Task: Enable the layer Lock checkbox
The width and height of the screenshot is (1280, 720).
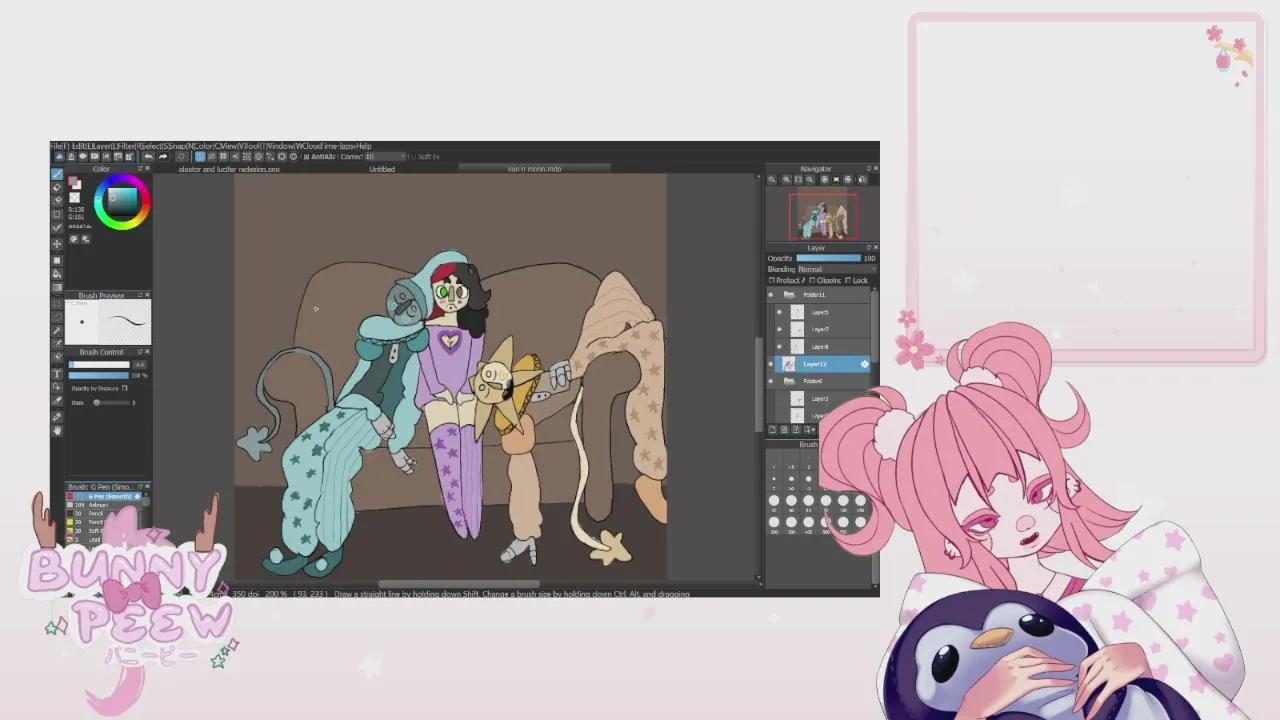Action: coord(848,281)
